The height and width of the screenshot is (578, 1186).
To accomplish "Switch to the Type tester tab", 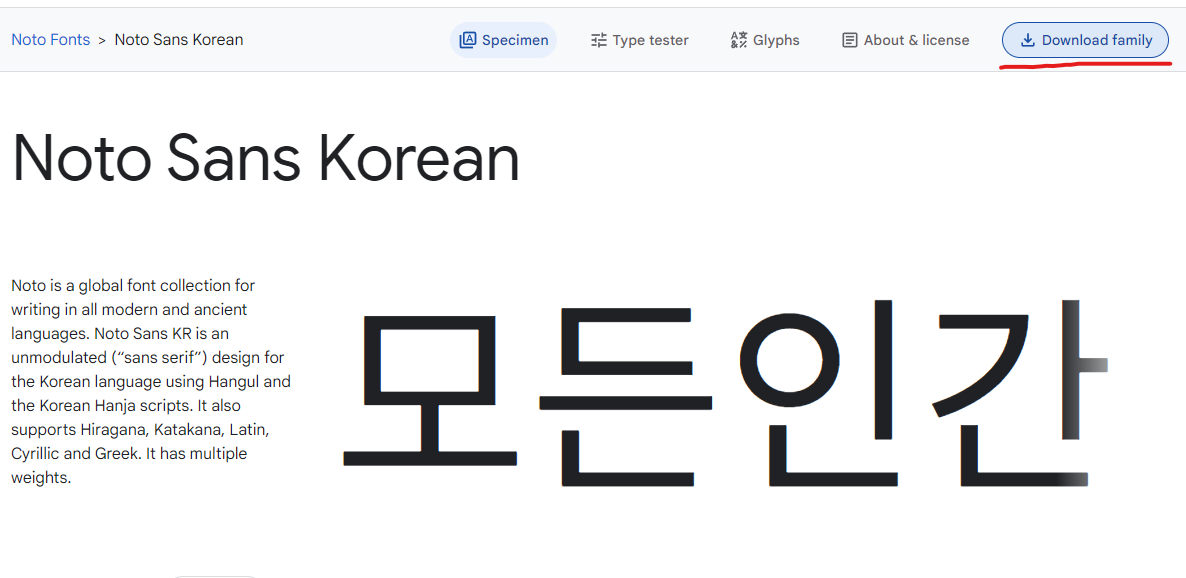I will click(x=639, y=40).
